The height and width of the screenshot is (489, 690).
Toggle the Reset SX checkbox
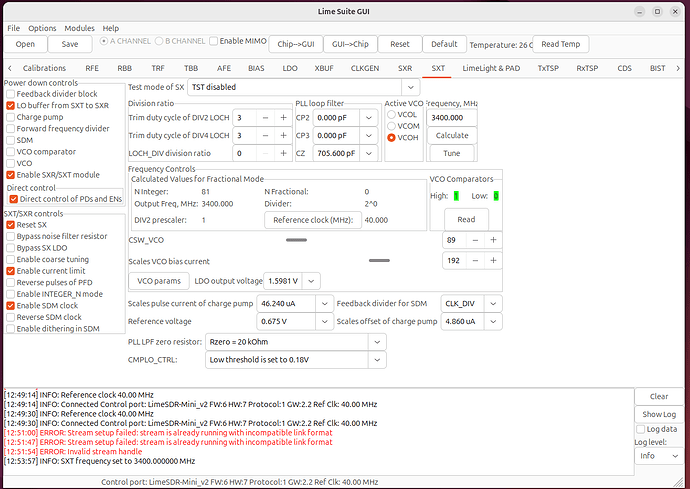(11, 224)
